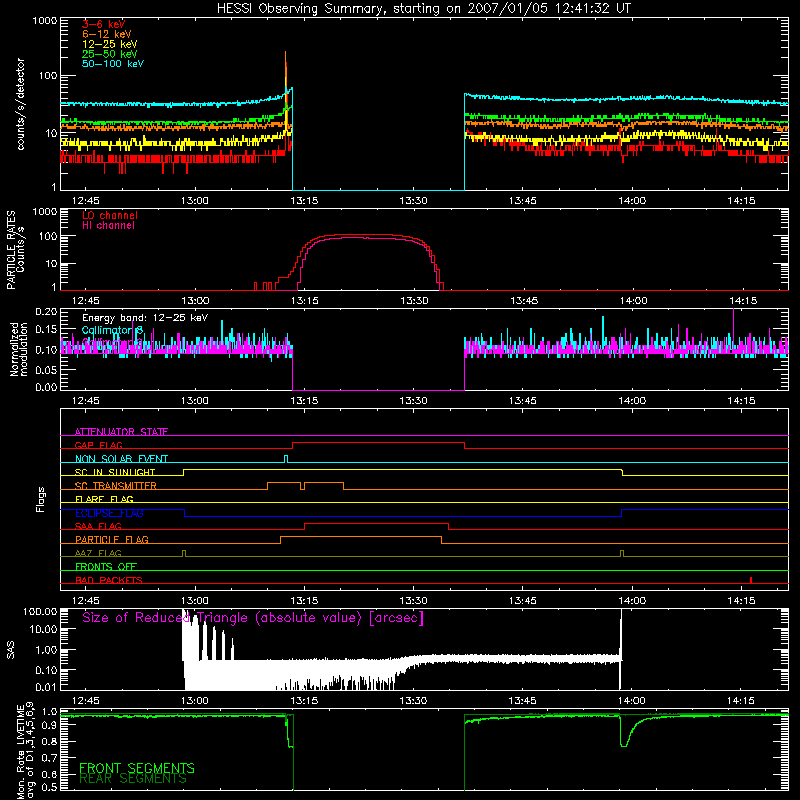The height and width of the screenshot is (800, 800).
Task: Click the '10.00' value on the SAS axis
Action: 43,630
